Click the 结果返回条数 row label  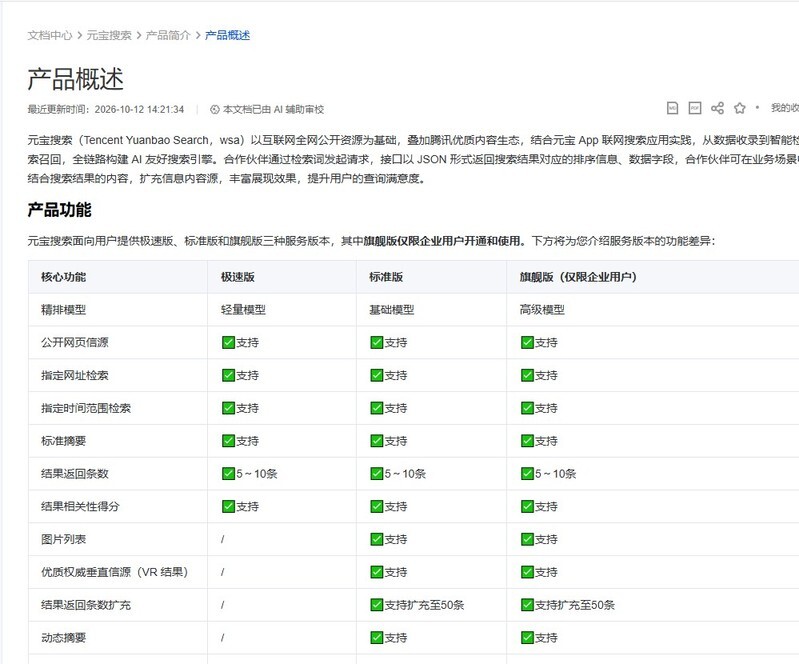tap(74, 473)
